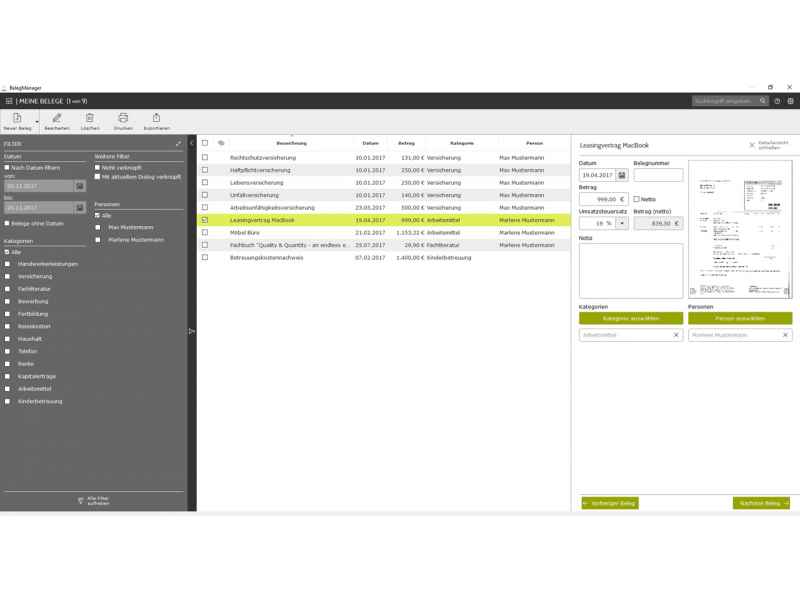Open the settings gear icon in header
Viewport: 800px width, 600px height.
791,101
